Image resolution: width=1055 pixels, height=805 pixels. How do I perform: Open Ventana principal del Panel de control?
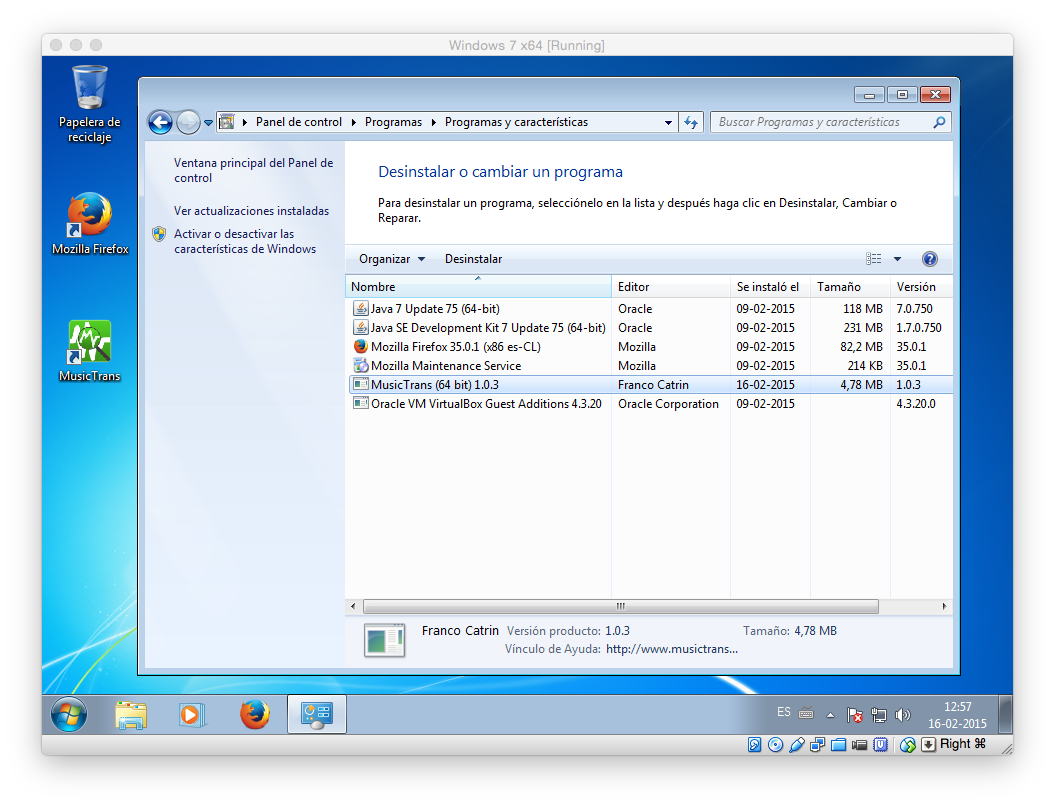[x=253, y=170]
